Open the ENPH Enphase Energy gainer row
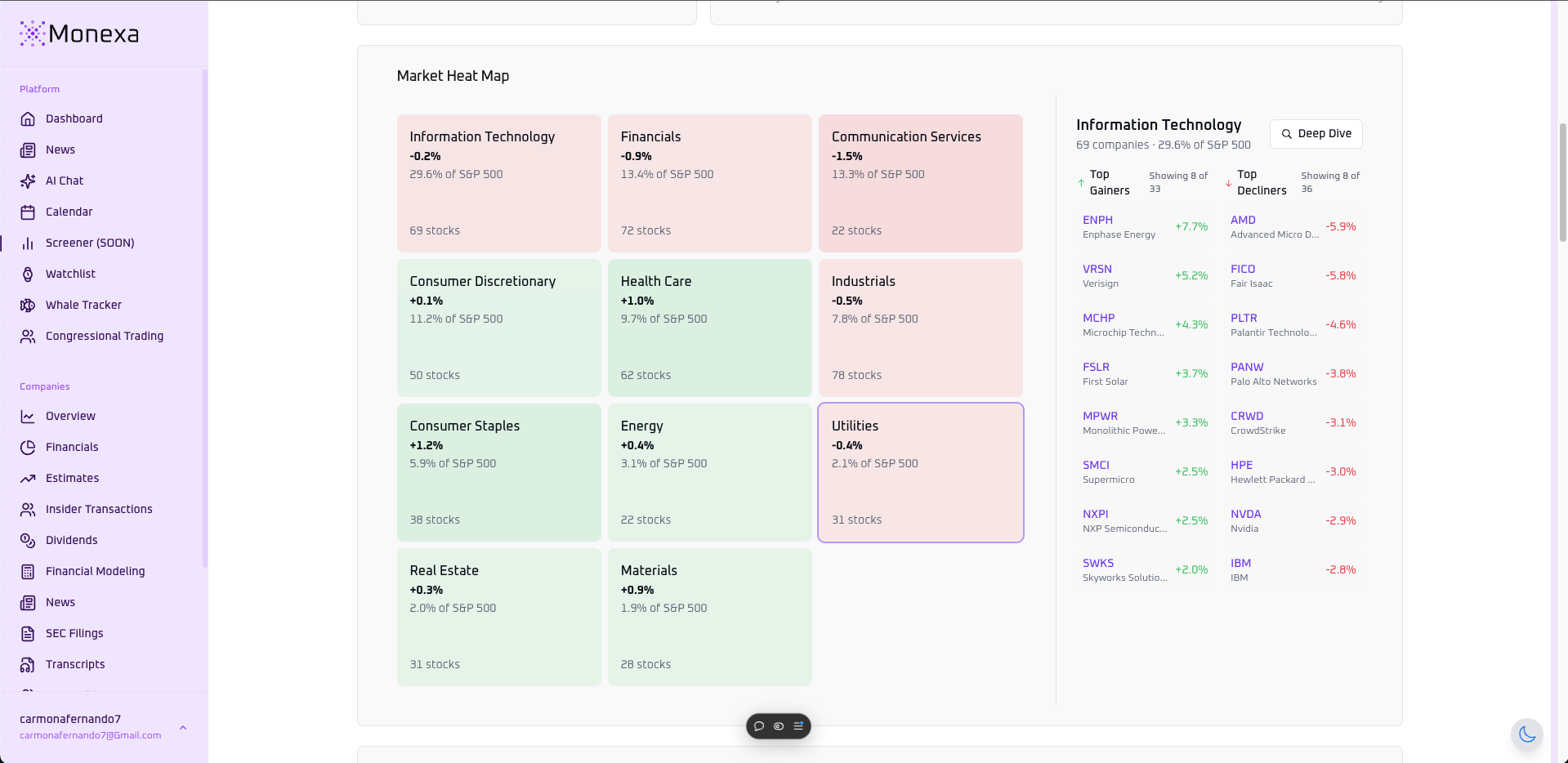The height and width of the screenshot is (763, 1568). (1145, 227)
